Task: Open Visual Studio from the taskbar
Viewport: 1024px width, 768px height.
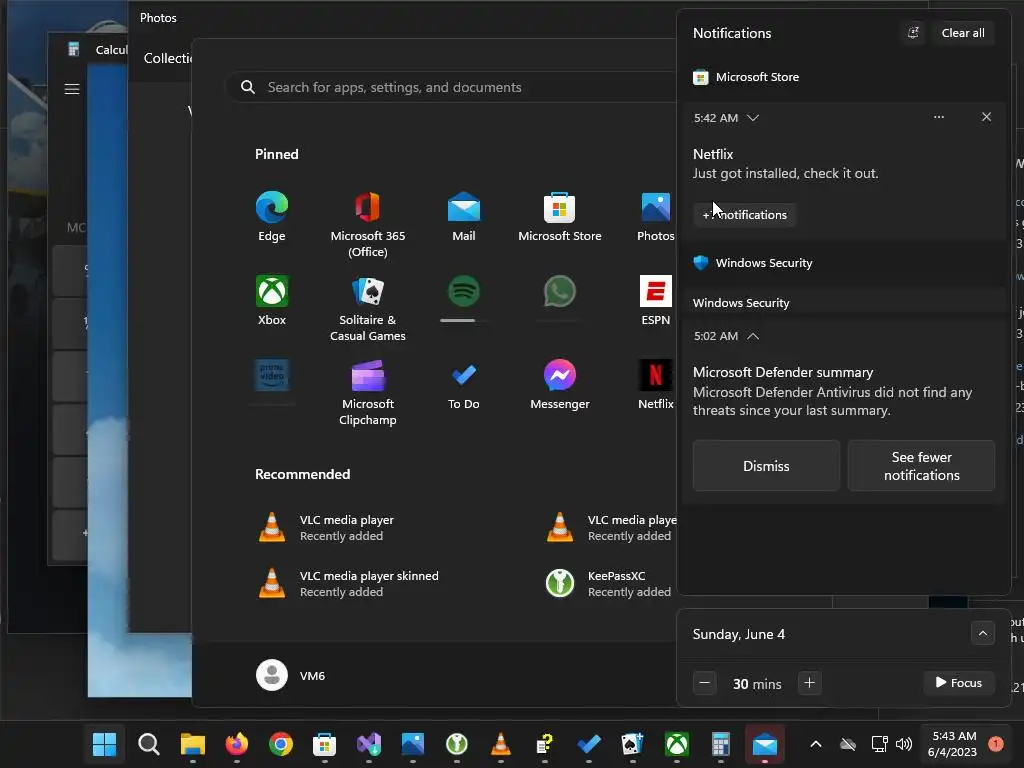Action: (x=368, y=744)
